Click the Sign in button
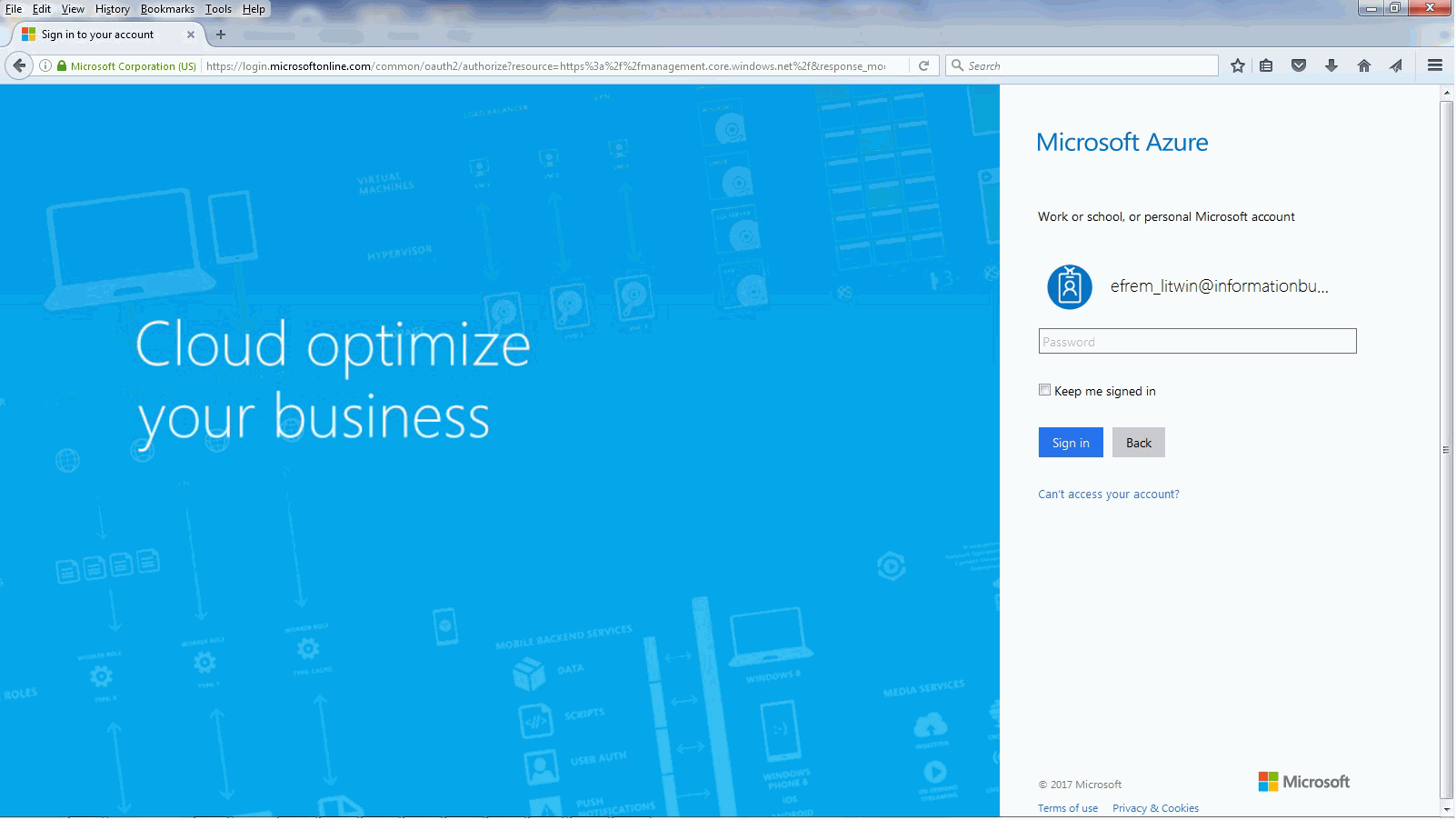The width and height of the screenshot is (1456, 820). coord(1071,443)
